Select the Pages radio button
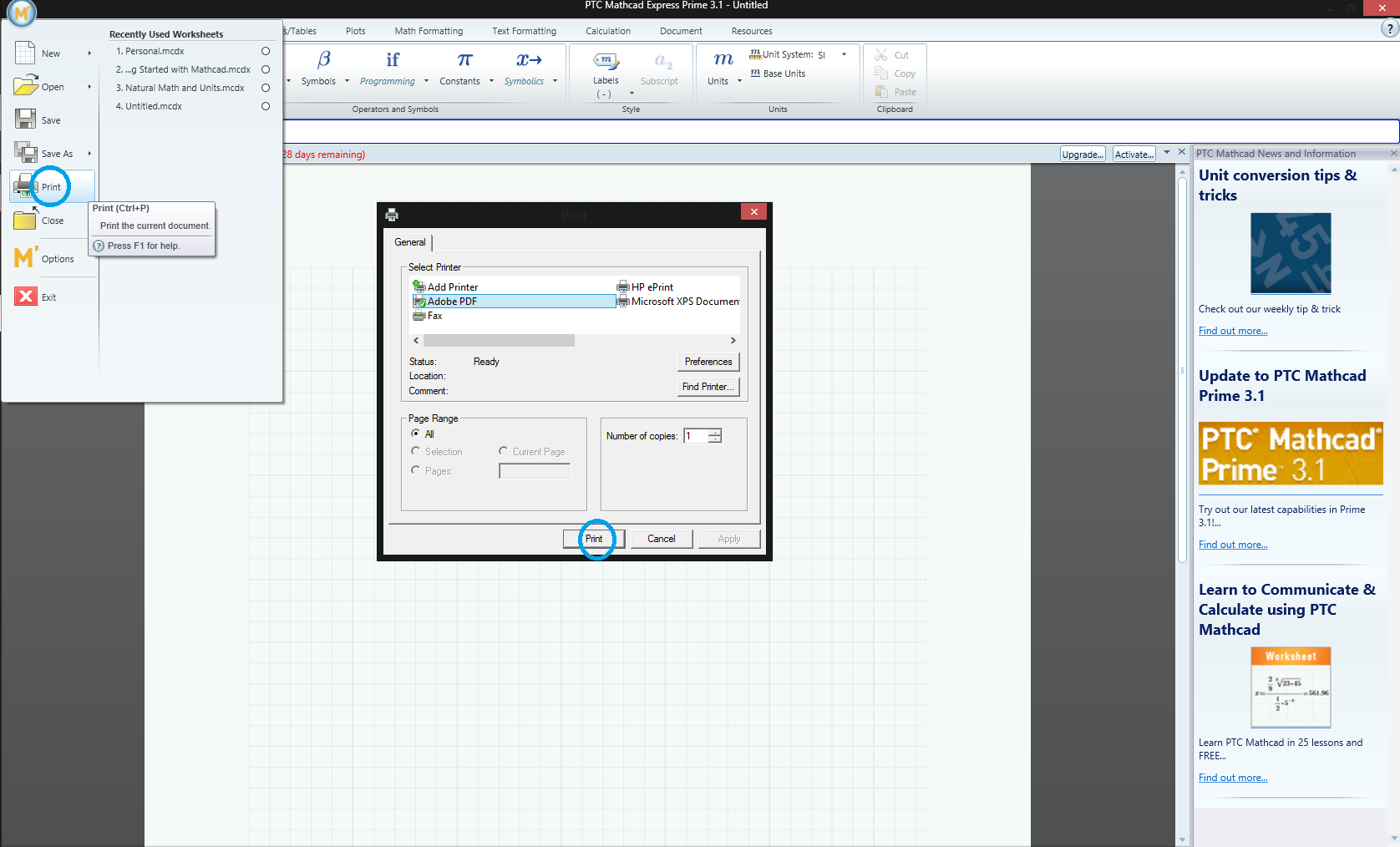Image resolution: width=1400 pixels, height=847 pixels. 416,470
